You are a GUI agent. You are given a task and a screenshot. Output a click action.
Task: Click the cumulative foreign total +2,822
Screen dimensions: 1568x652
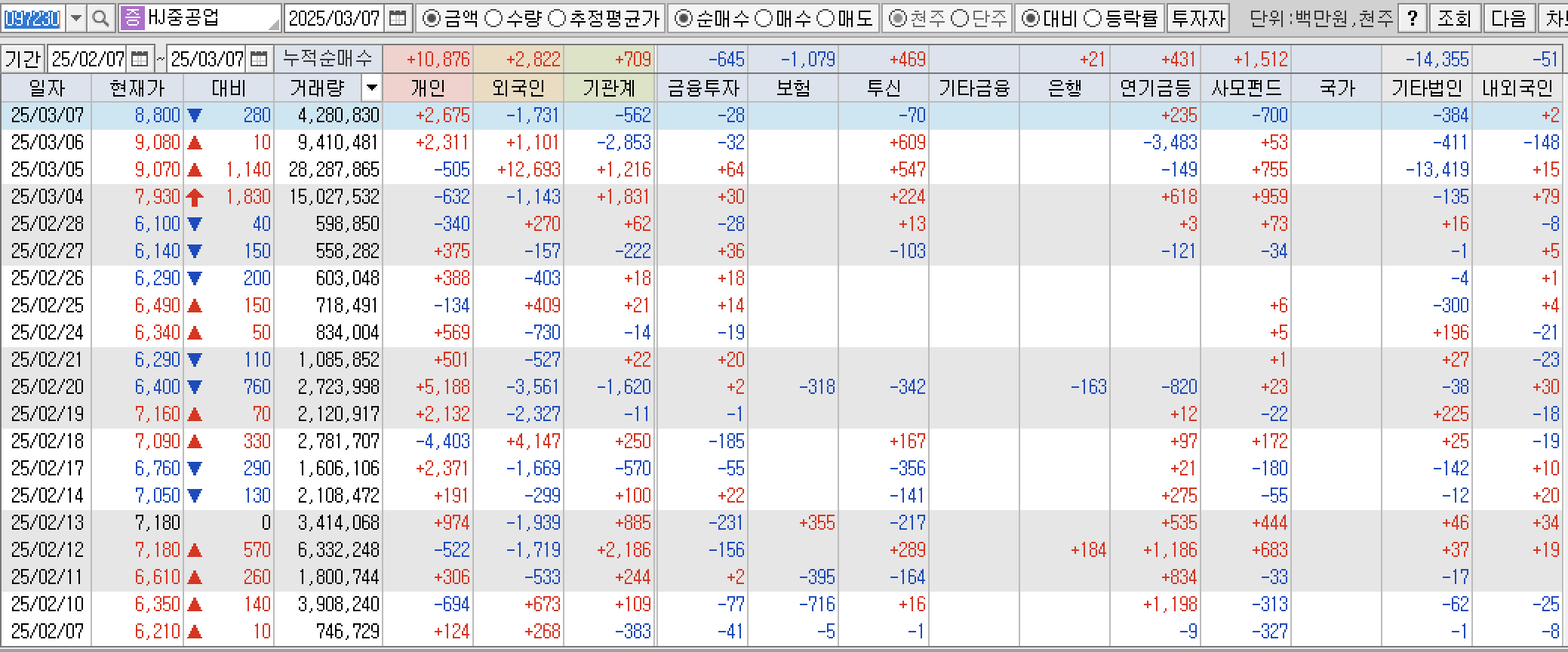533,59
